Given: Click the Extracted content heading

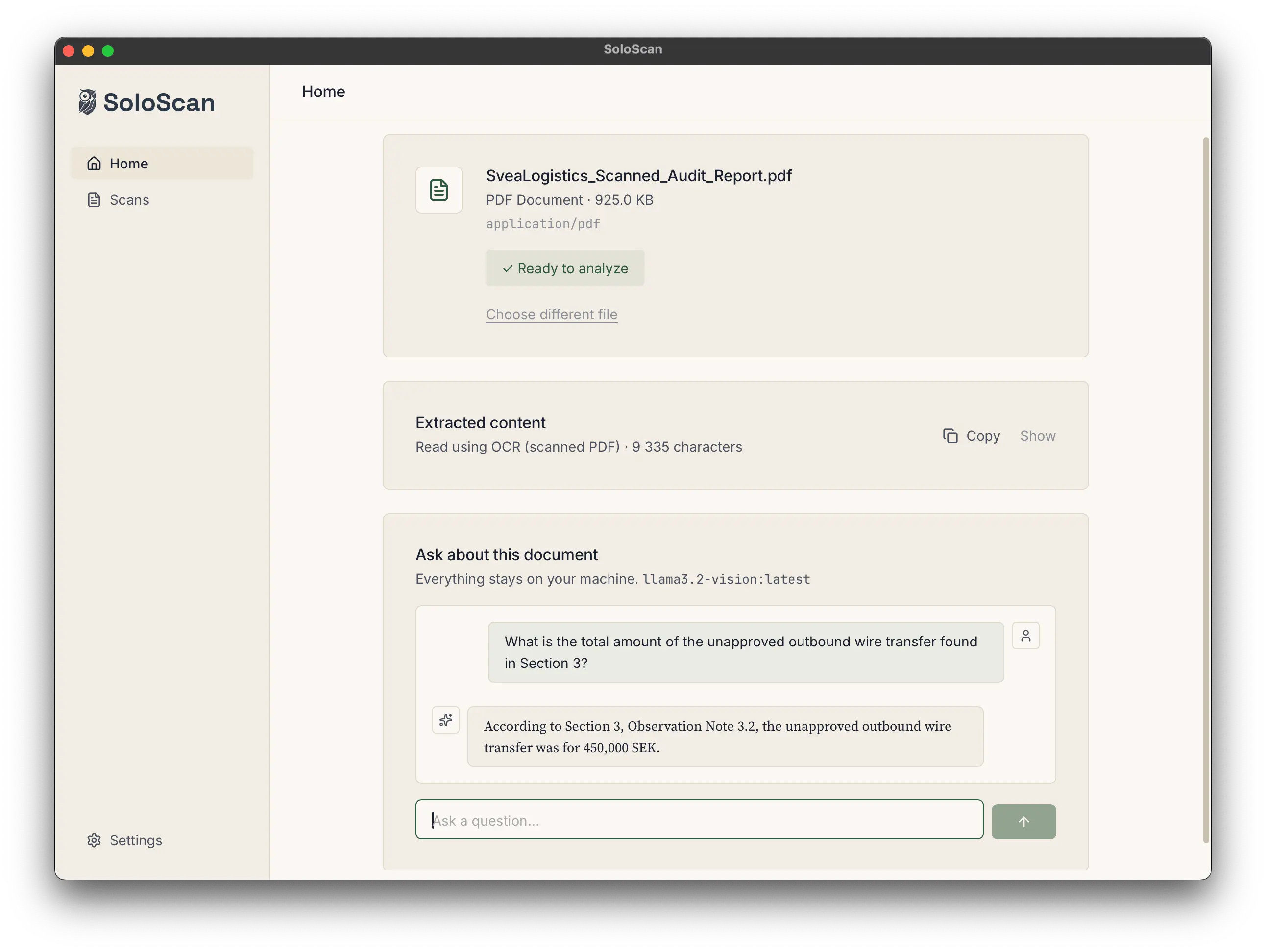Looking at the screenshot, I should (480, 423).
